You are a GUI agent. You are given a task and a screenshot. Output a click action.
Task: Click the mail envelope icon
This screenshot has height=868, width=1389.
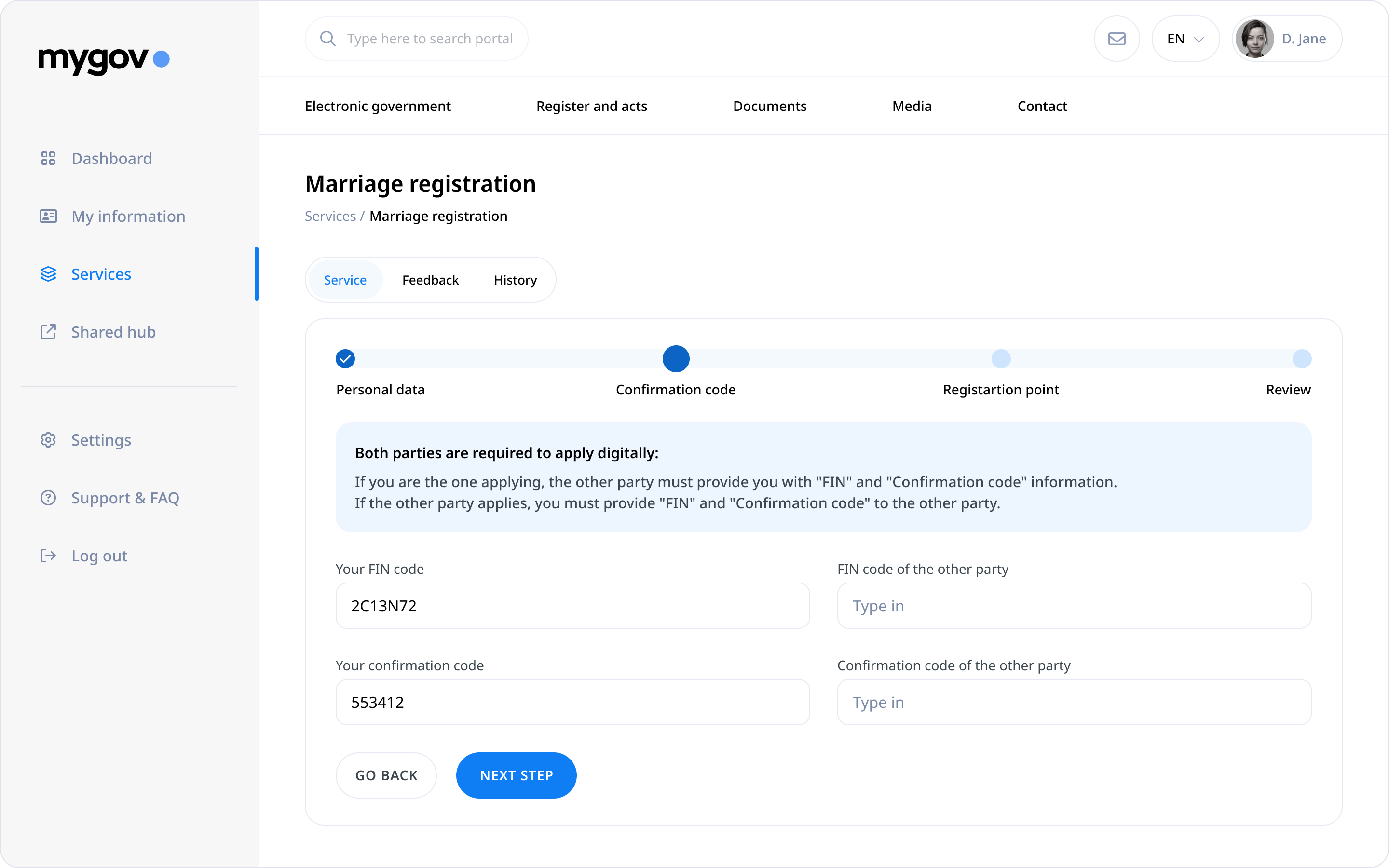tap(1116, 39)
